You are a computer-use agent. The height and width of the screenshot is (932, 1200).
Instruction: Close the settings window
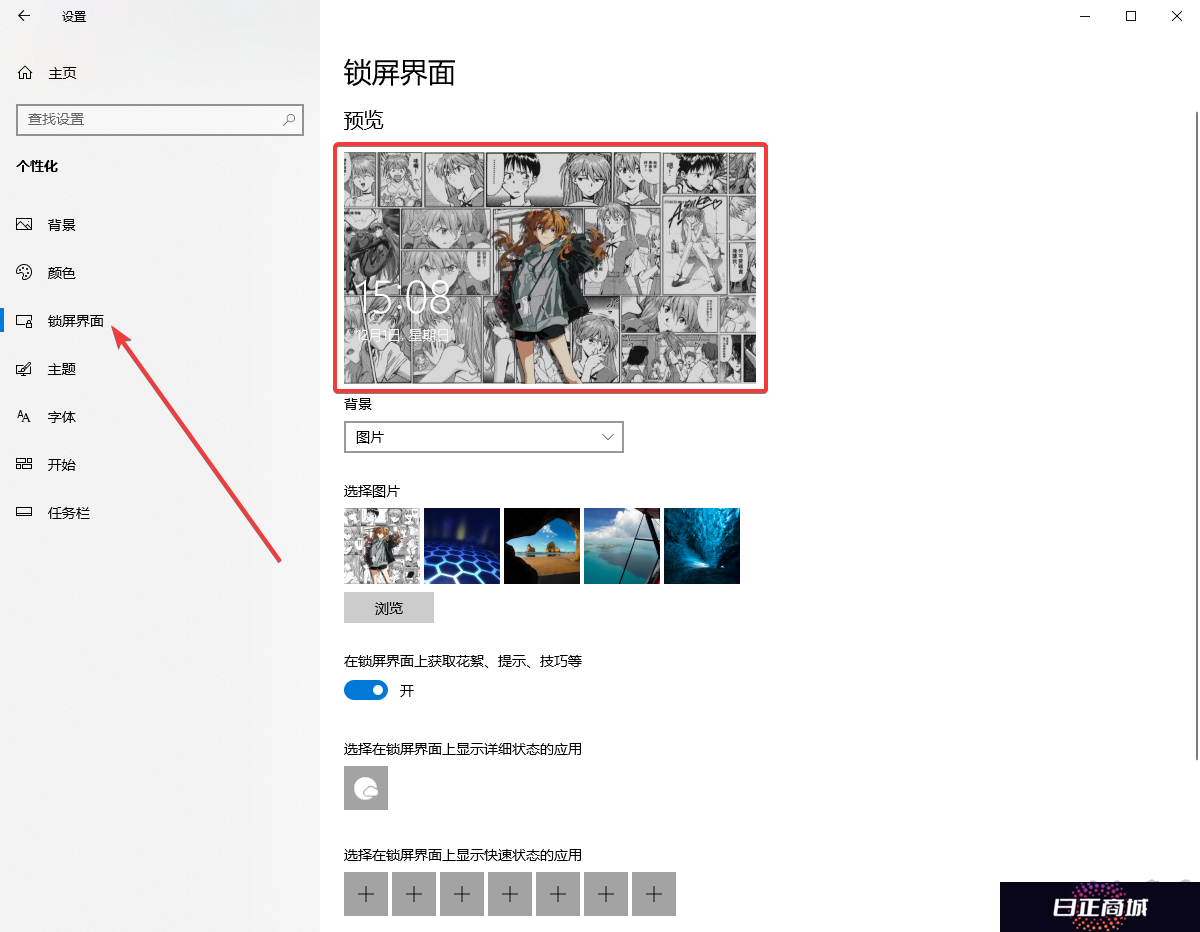[x=1177, y=16]
